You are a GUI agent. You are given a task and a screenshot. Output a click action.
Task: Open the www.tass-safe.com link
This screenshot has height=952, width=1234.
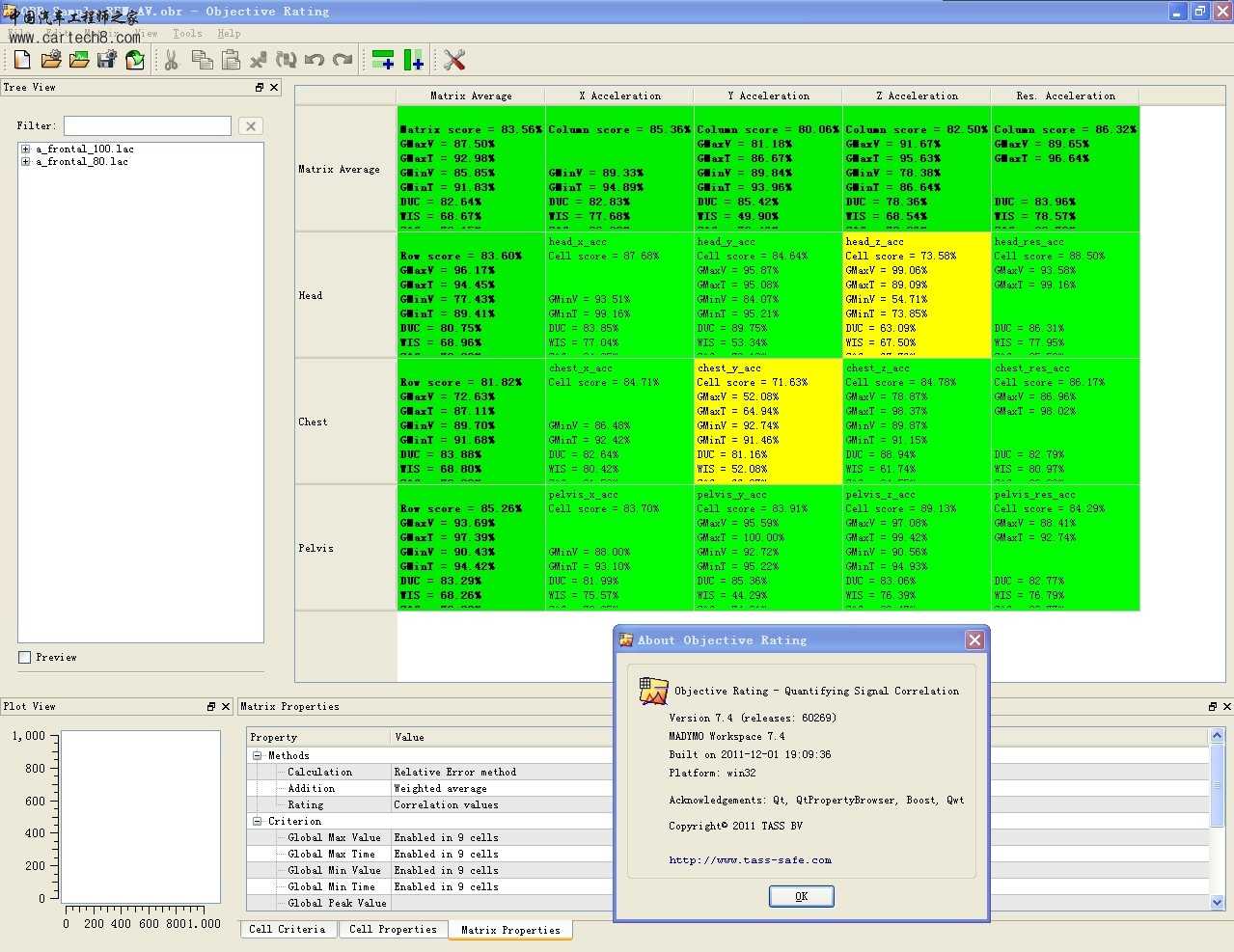point(751,860)
